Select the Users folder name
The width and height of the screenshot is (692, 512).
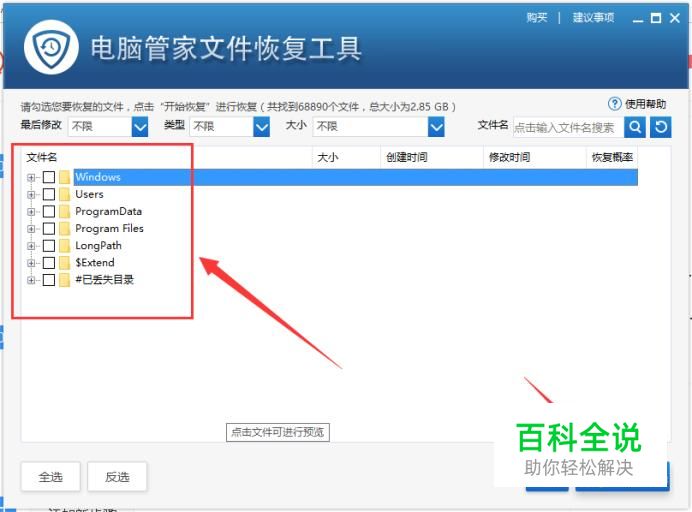click(89, 194)
